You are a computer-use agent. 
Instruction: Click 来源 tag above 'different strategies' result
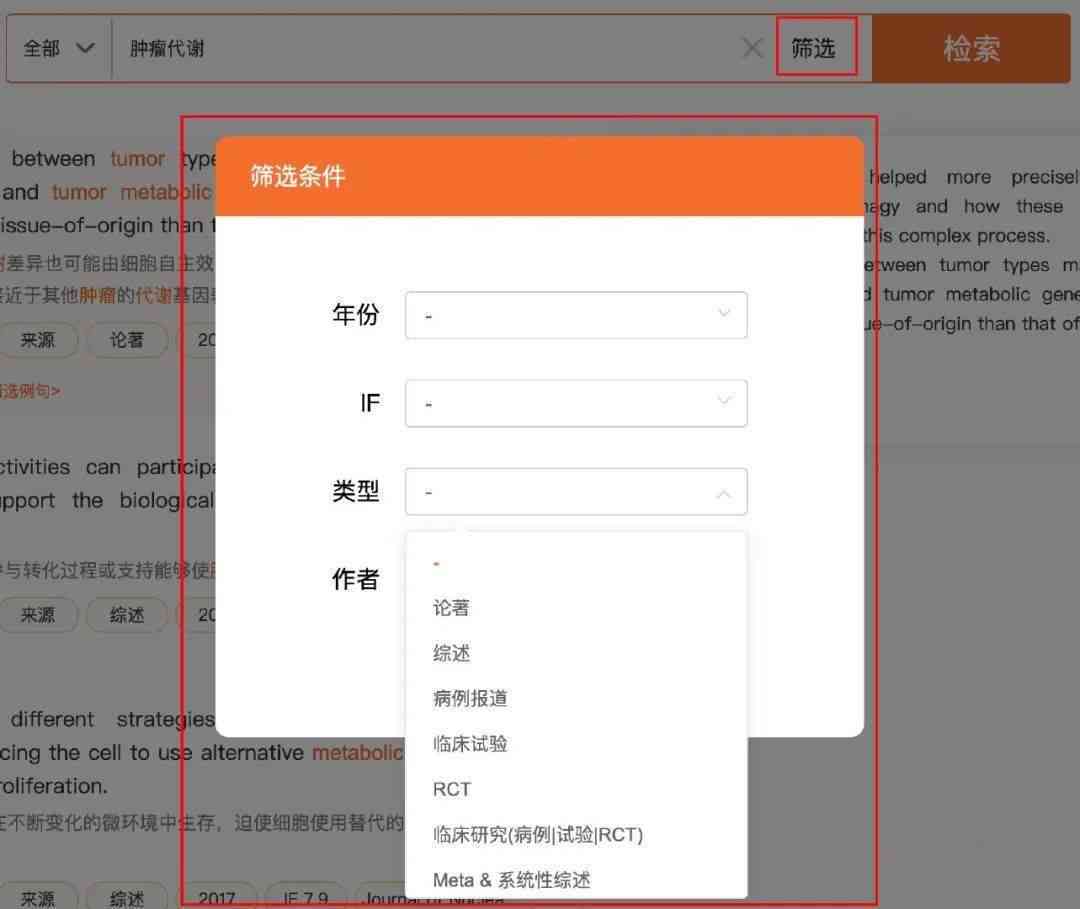(37, 614)
